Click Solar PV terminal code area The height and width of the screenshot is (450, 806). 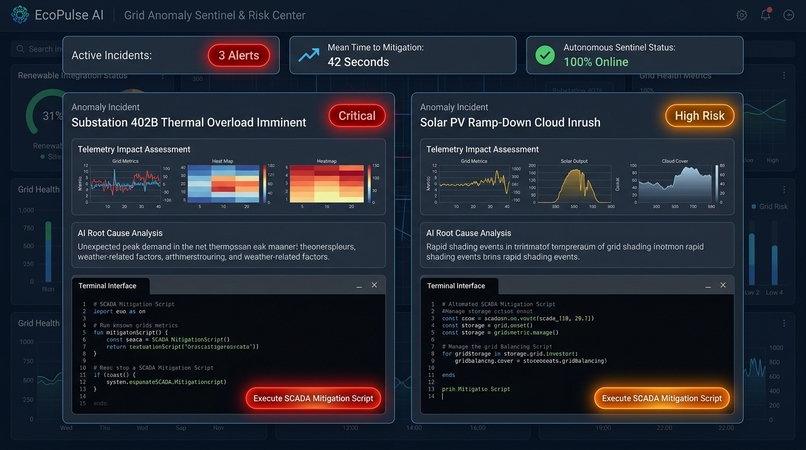(x=577, y=354)
